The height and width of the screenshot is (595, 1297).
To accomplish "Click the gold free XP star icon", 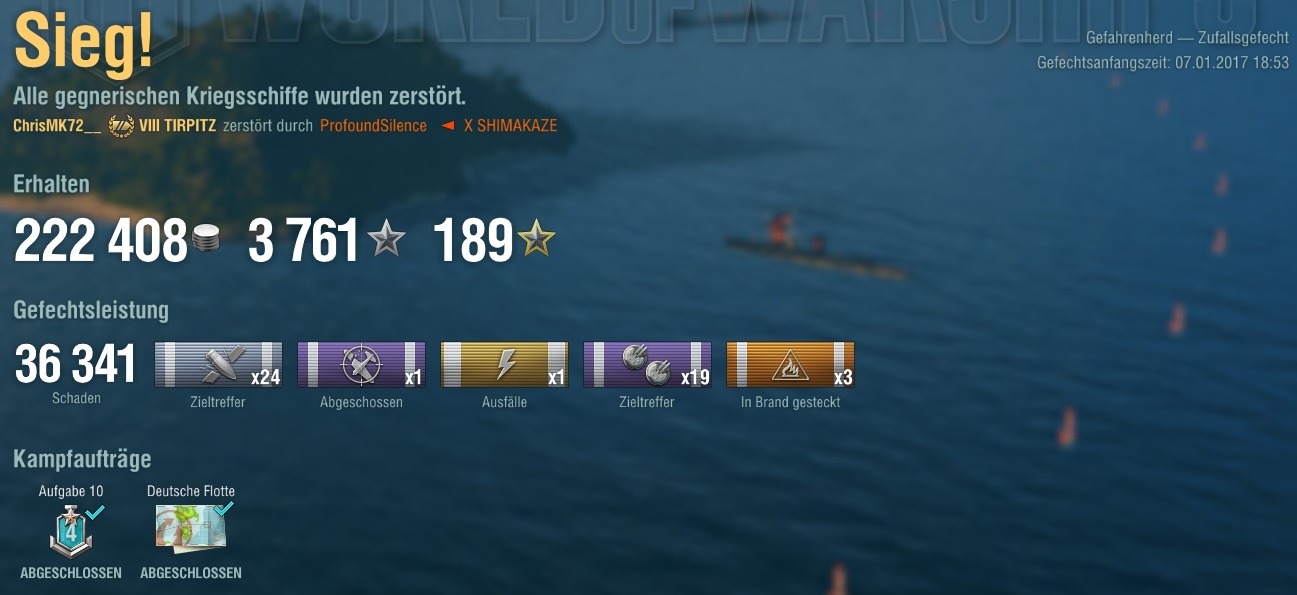I will (x=536, y=238).
